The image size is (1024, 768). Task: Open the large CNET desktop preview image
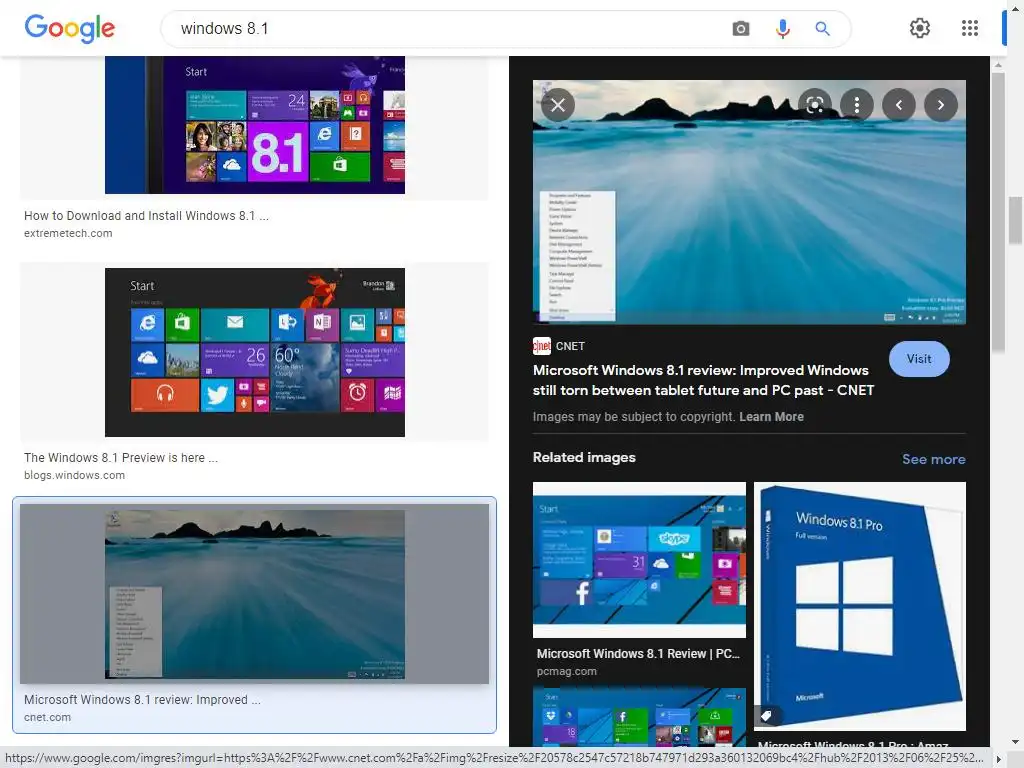pyautogui.click(x=749, y=202)
